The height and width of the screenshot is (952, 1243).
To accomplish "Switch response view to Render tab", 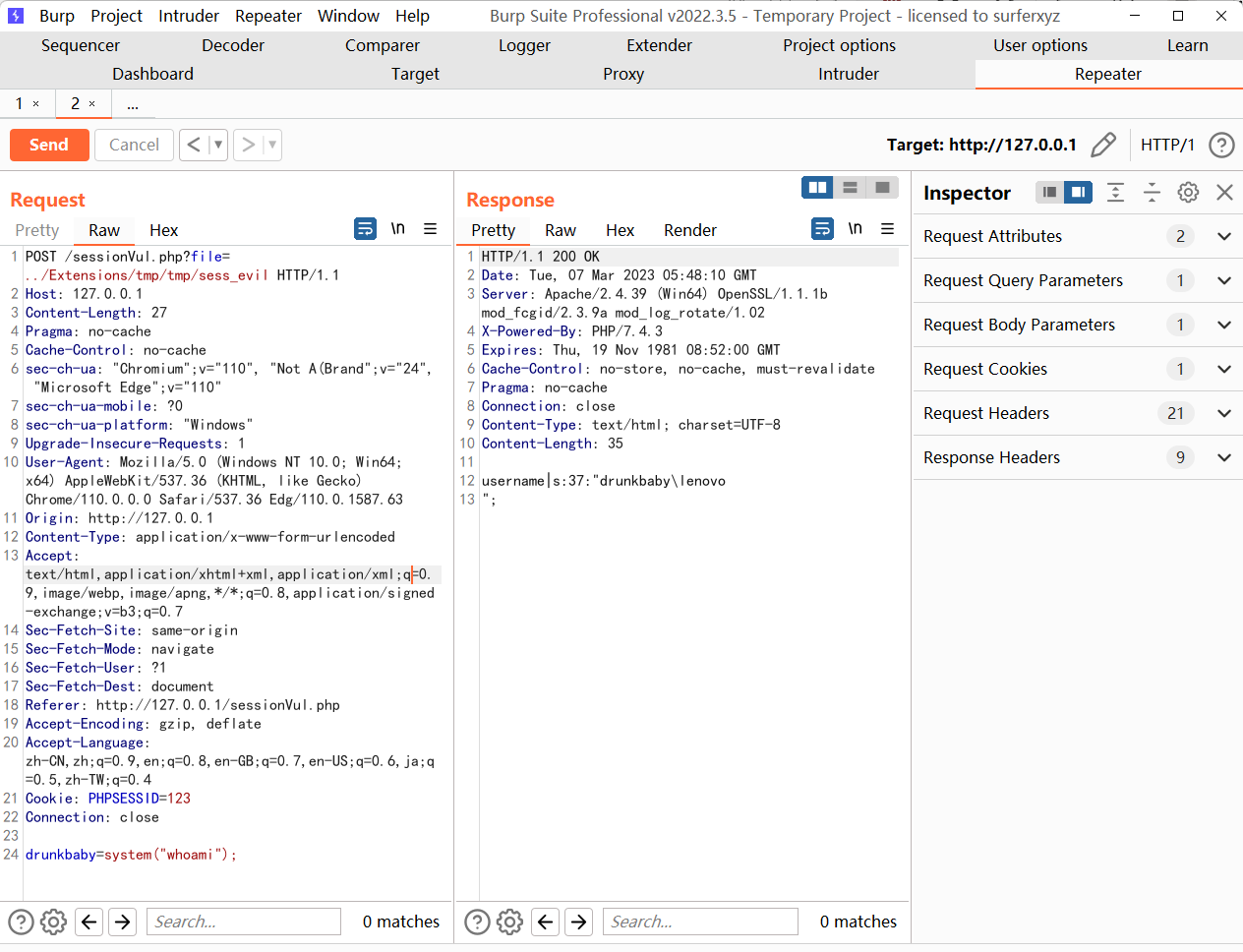I will coord(689,230).
